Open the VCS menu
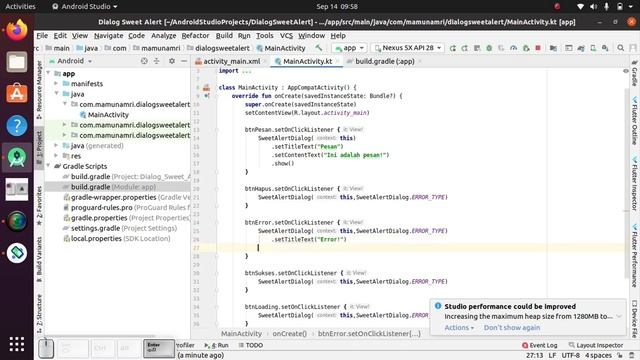Screen dimensions: 640x360 286,36
